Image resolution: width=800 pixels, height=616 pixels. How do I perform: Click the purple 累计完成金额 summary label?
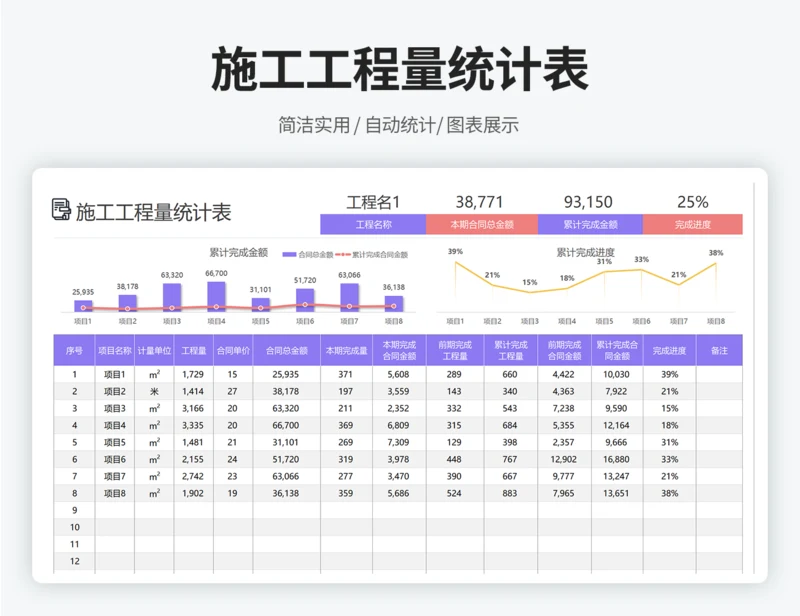click(x=590, y=225)
